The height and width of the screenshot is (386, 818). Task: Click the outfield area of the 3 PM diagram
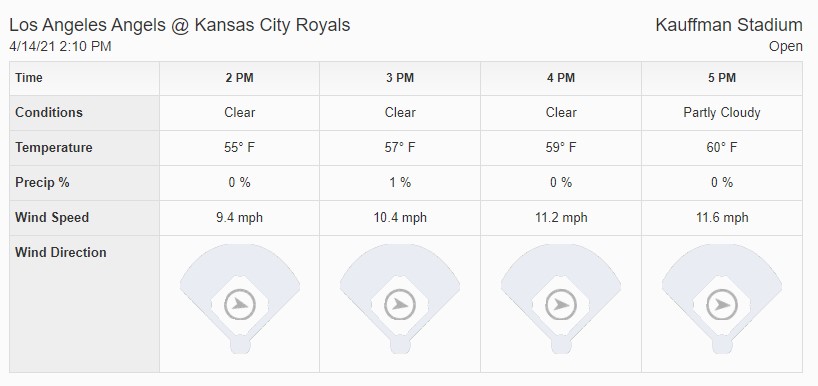[x=400, y=259]
